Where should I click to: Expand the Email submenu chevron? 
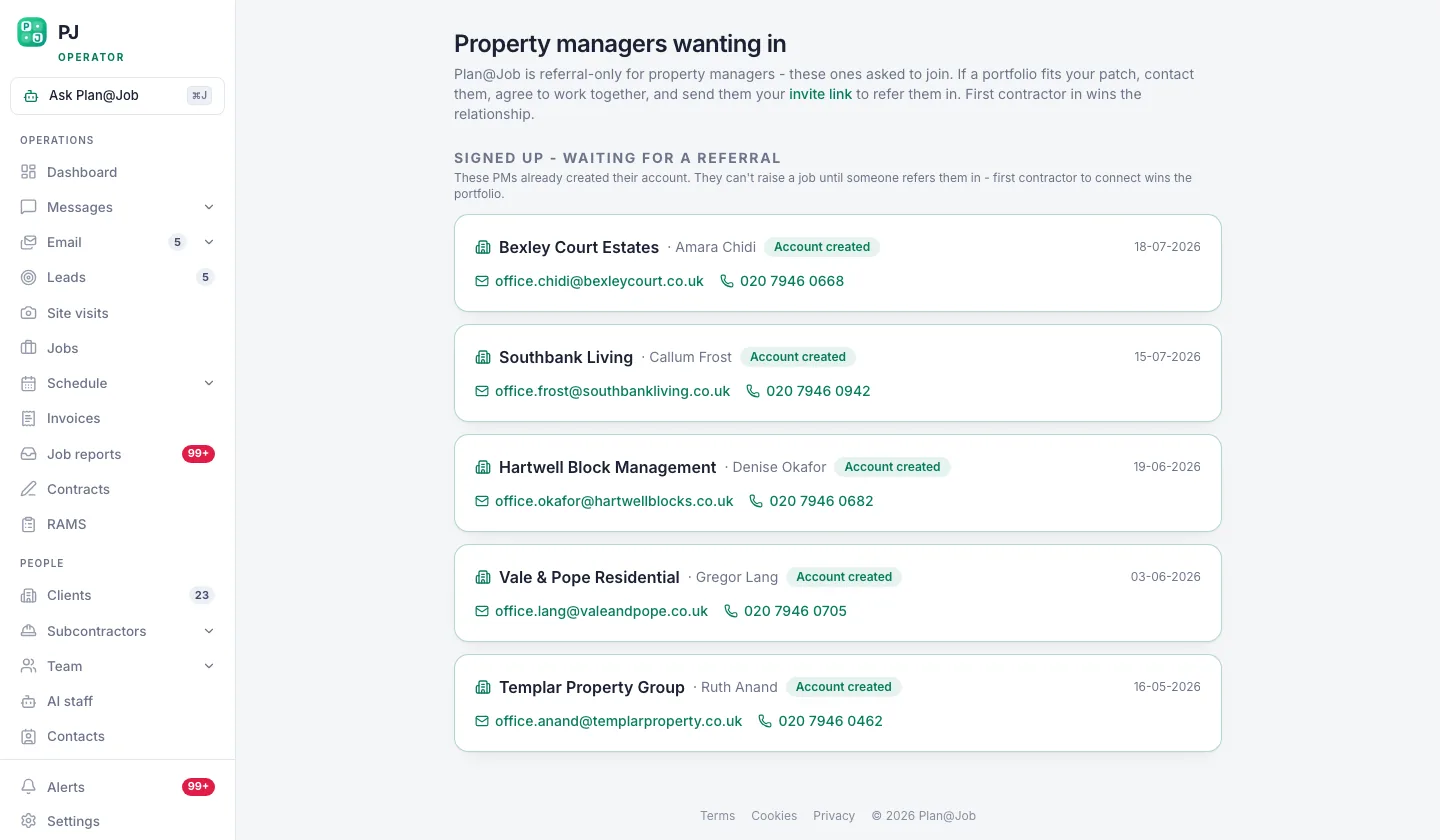point(209,242)
